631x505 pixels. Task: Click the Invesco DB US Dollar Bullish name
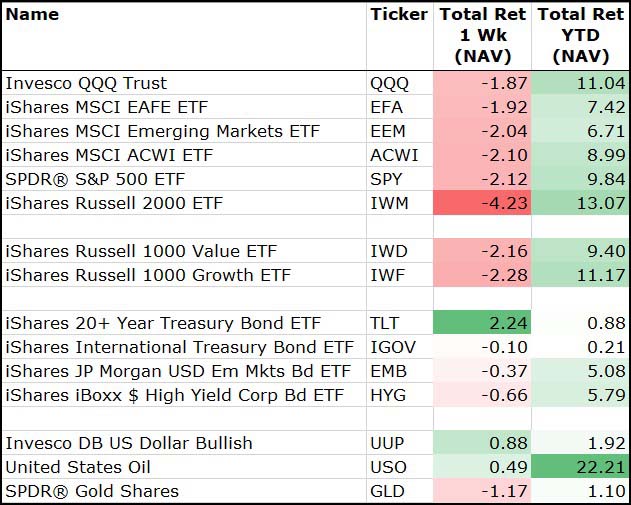coord(129,443)
